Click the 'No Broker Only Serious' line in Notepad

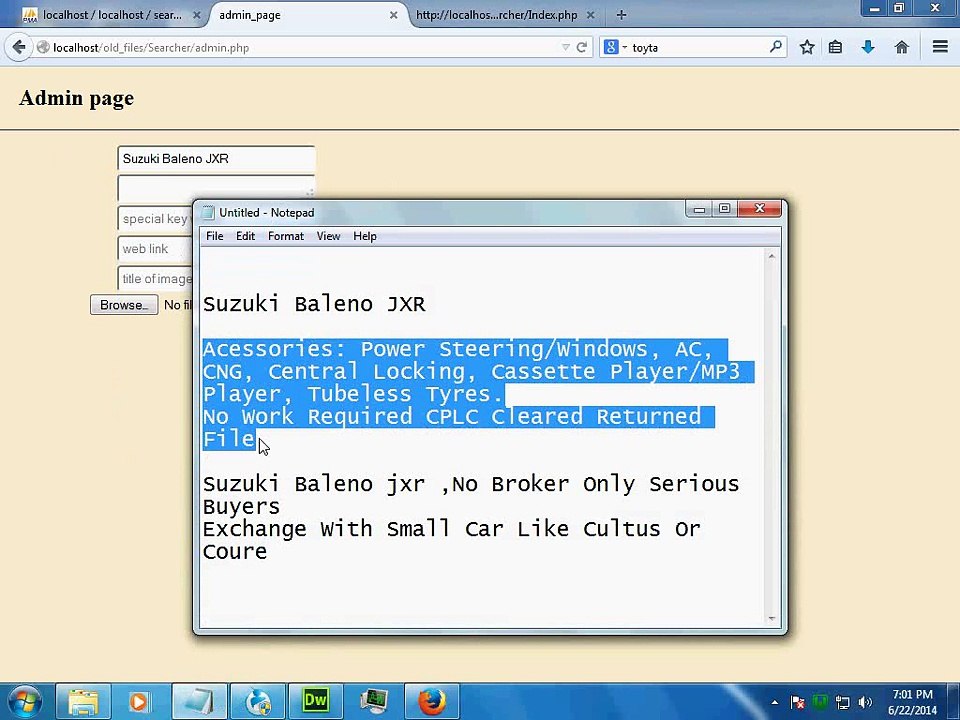[471, 484]
